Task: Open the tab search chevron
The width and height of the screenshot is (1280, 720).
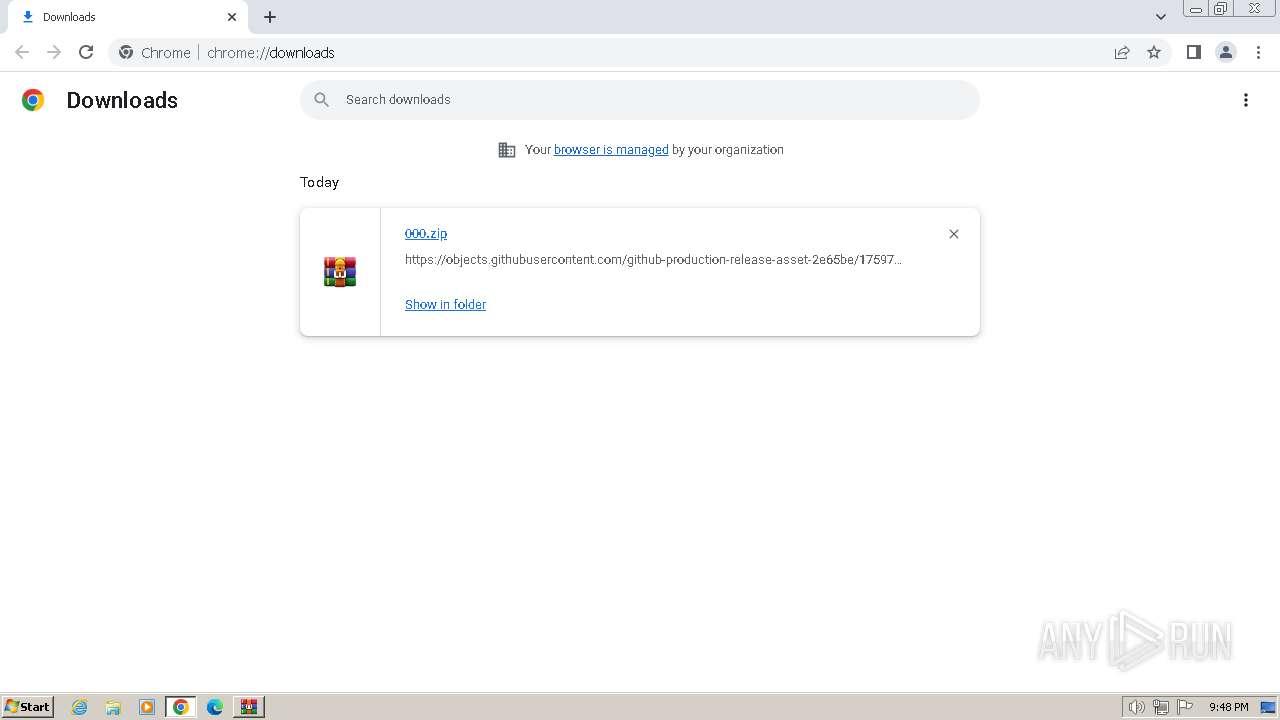Action: pos(1161,17)
